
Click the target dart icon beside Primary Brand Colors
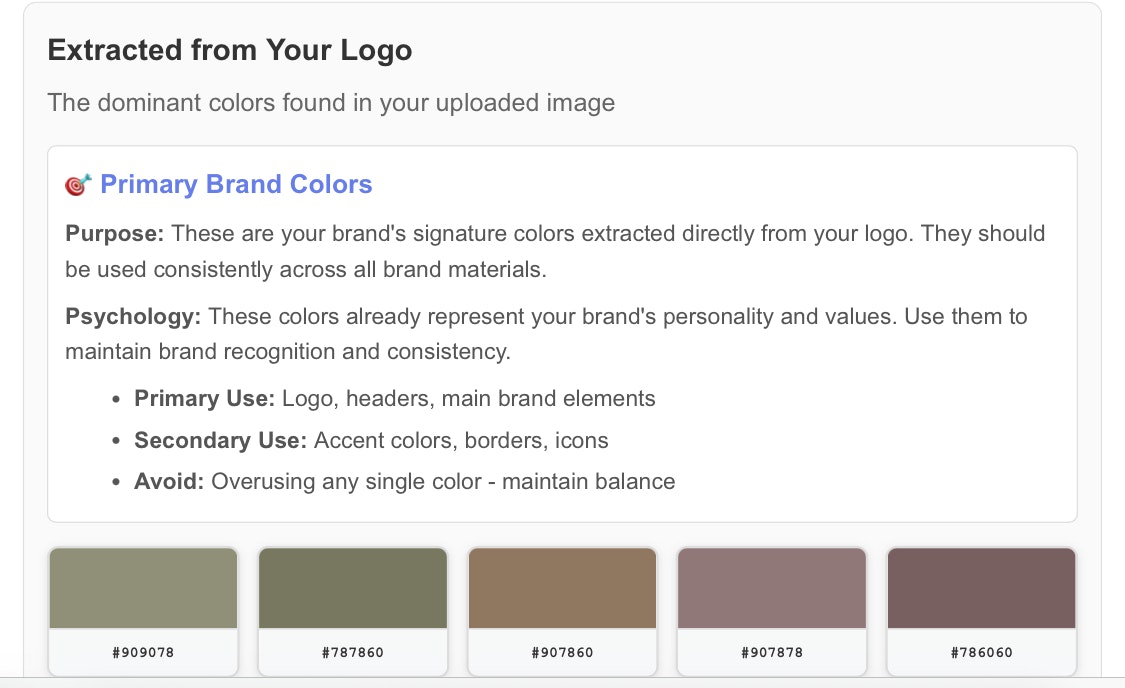click(x=78, y=184)
